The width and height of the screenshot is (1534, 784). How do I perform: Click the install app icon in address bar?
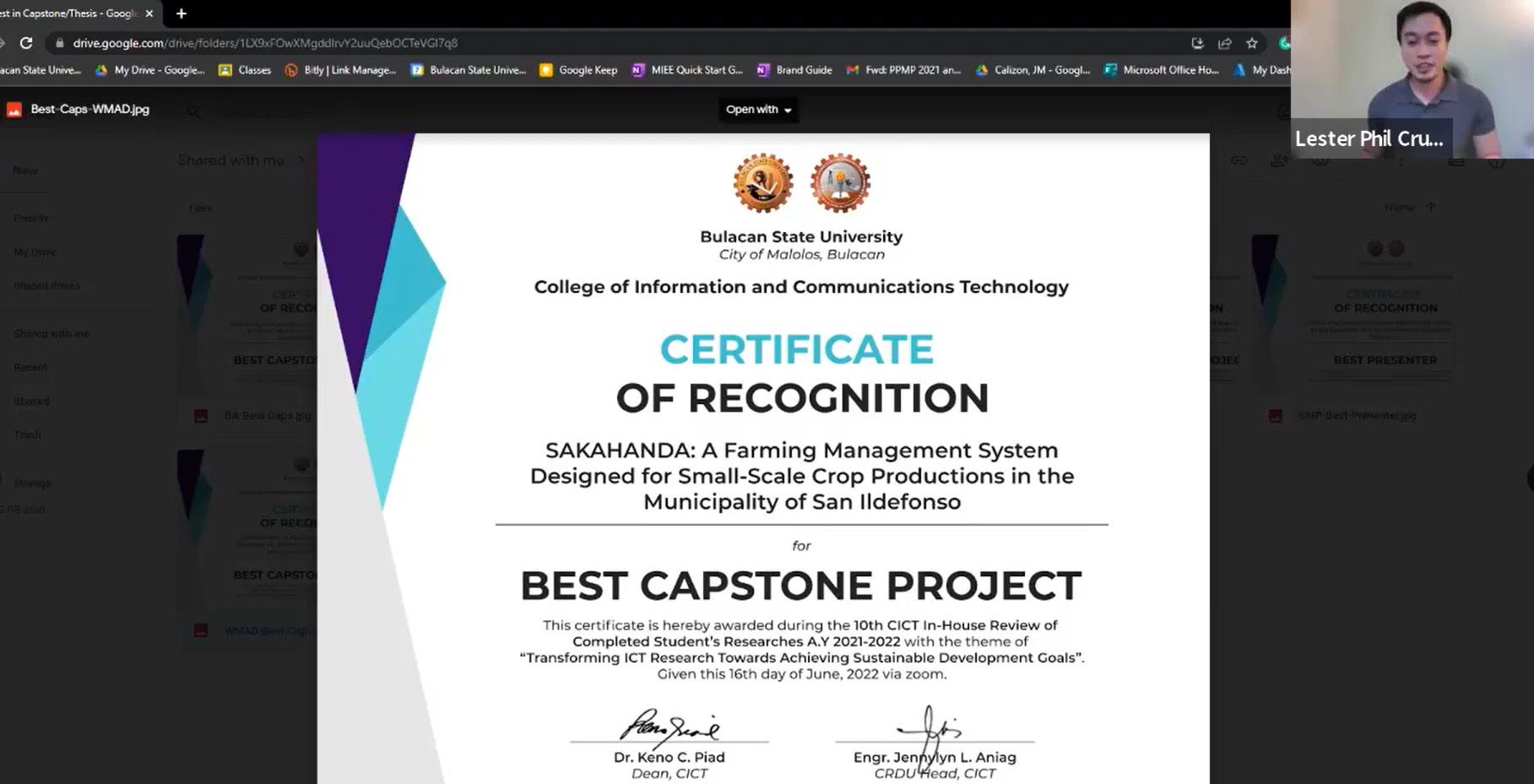[x=1197, y=43]
